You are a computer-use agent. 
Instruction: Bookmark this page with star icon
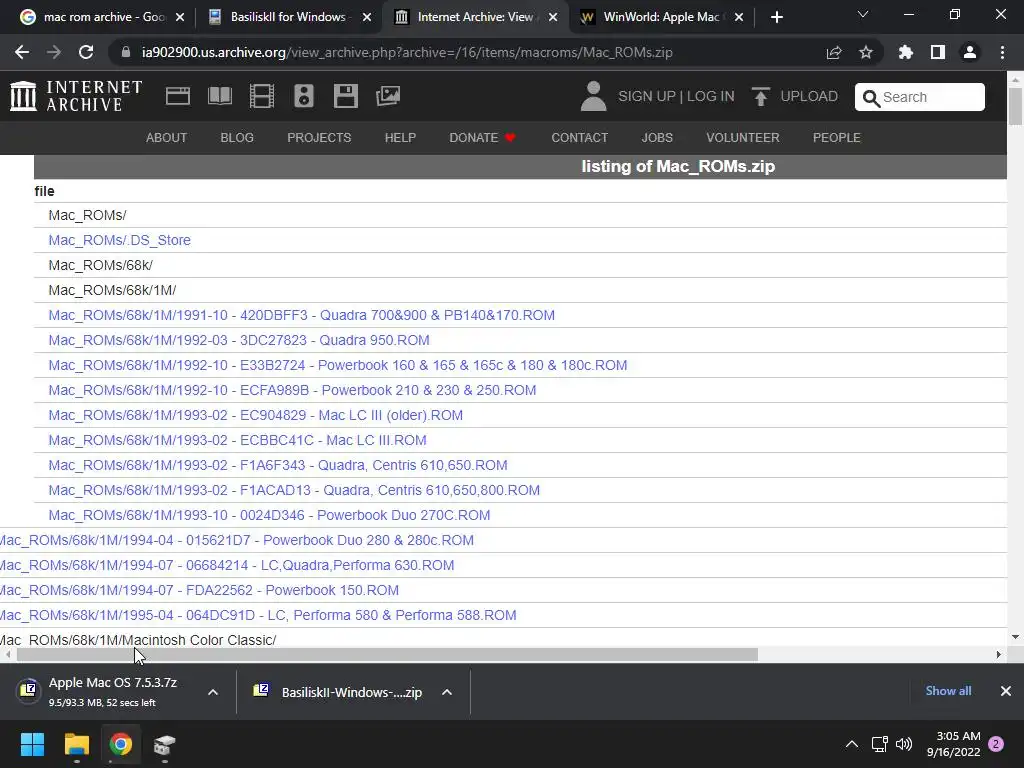[x=866, y=52]
